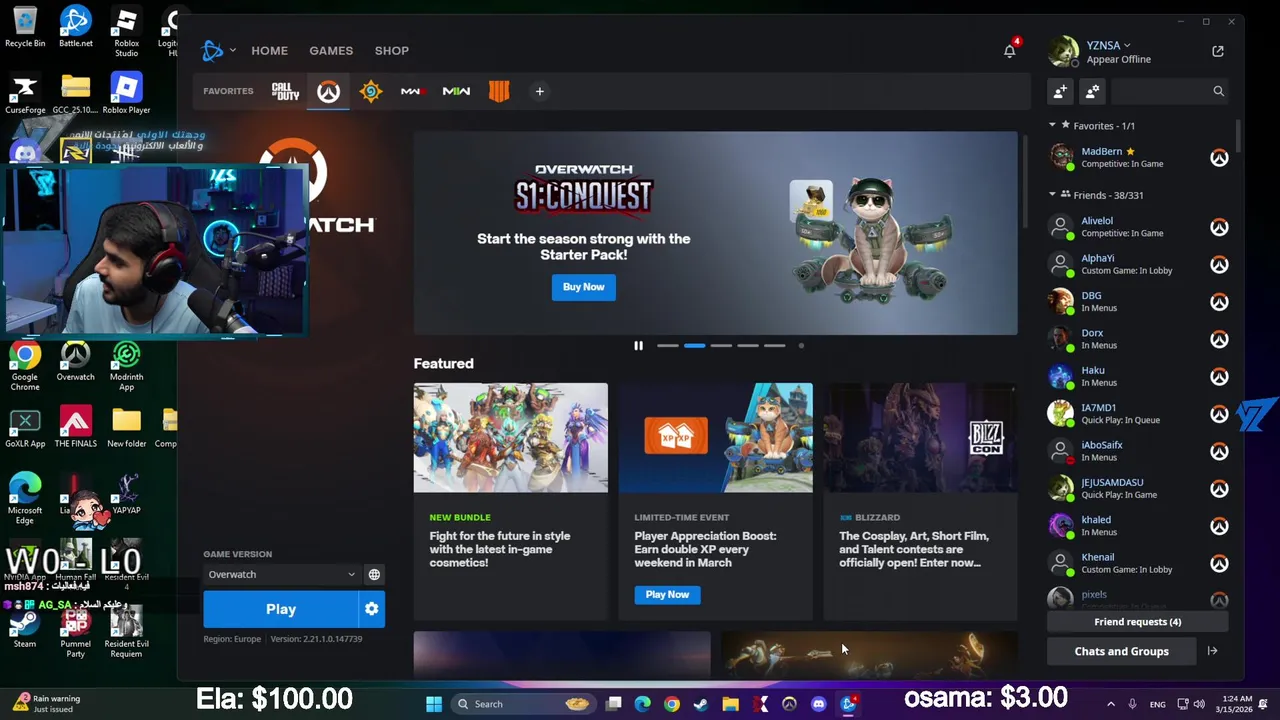Open game settings gear next to Play
Image resolution: width=1280 pixels, height=720 pixels.
pyautogui.click(x=372, y=609)
